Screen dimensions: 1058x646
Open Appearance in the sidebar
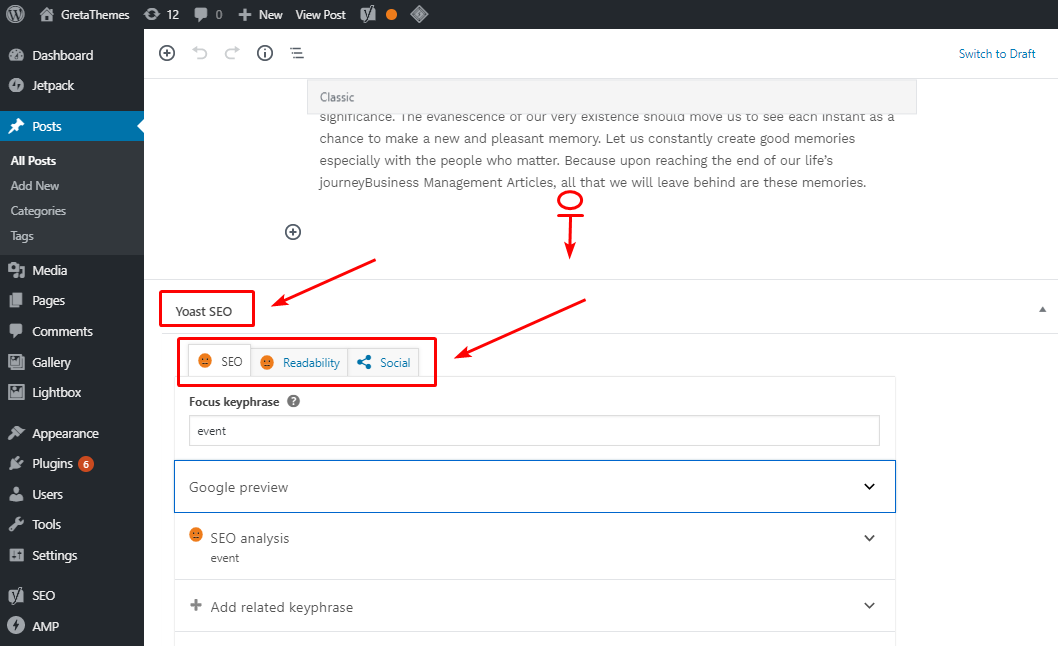click(72, 433)
